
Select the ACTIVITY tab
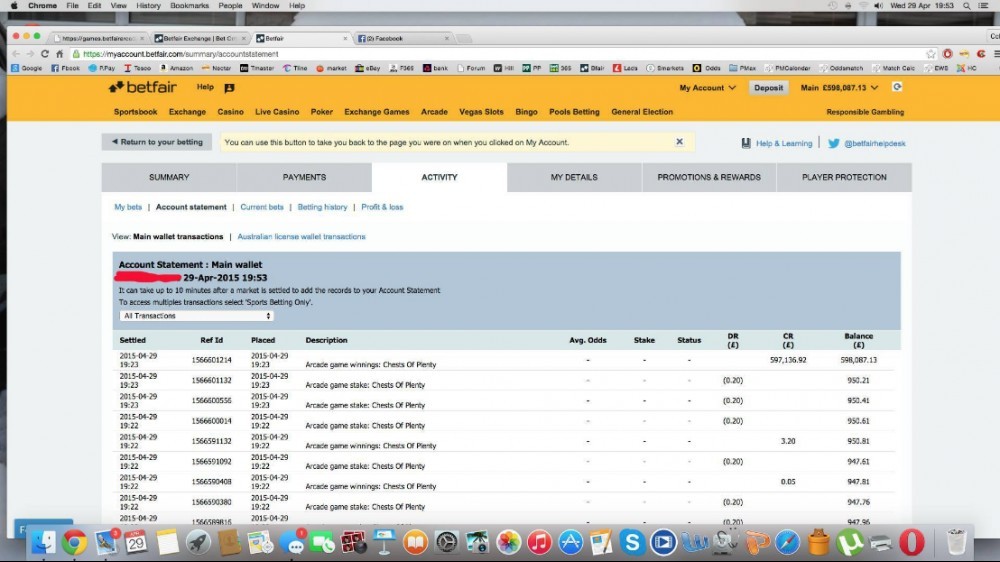click(x=439, y=177)
